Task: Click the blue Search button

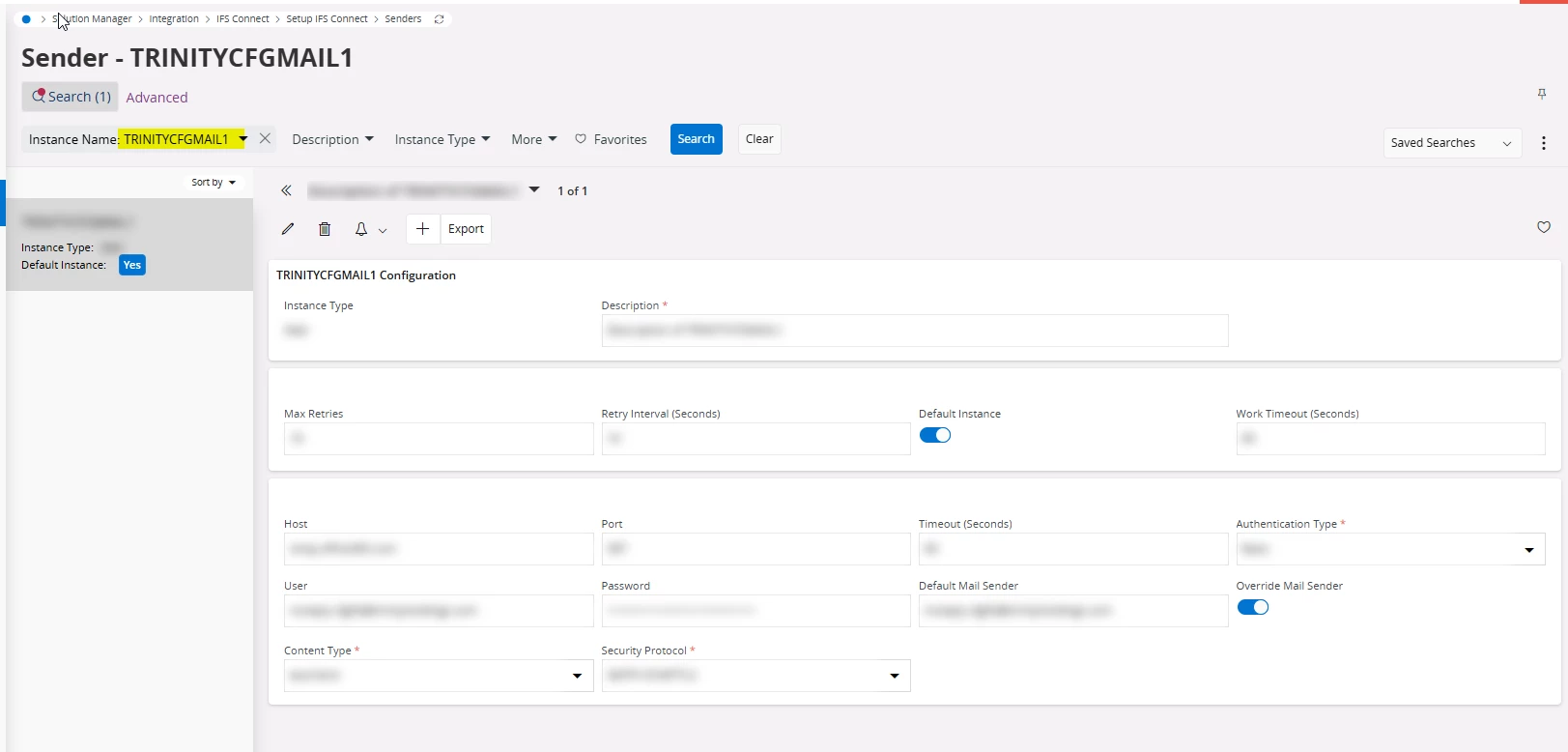Action: click(x=697, y=139)
